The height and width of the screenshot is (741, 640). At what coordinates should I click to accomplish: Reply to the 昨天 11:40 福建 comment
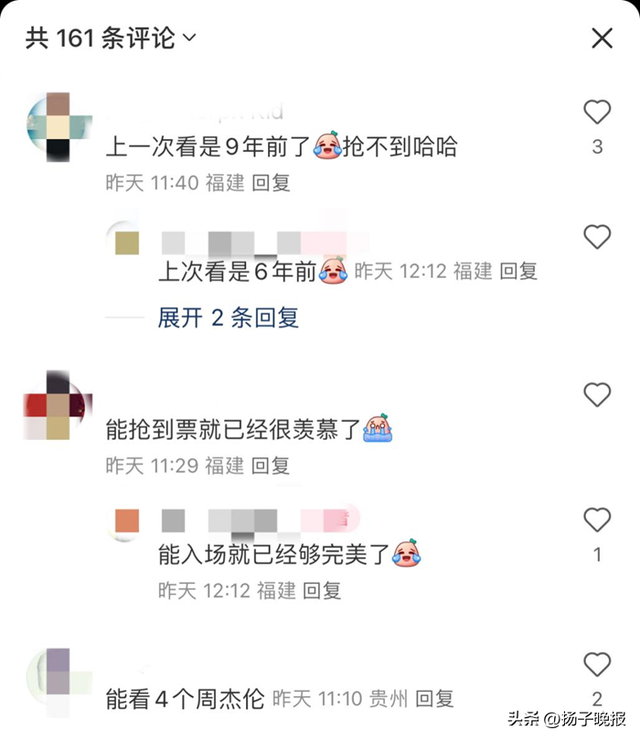click(x=271, y=183)
